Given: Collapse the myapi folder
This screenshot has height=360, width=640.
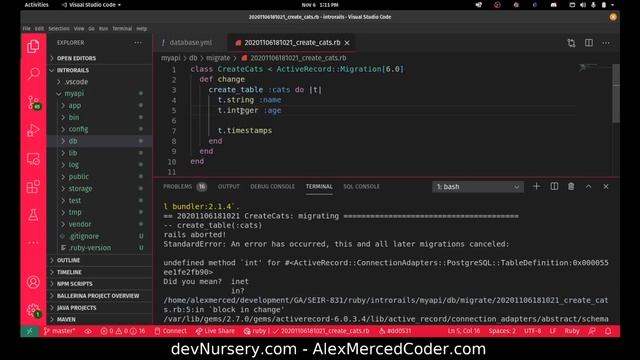Looking at the screenshot, I should (100, 93).
